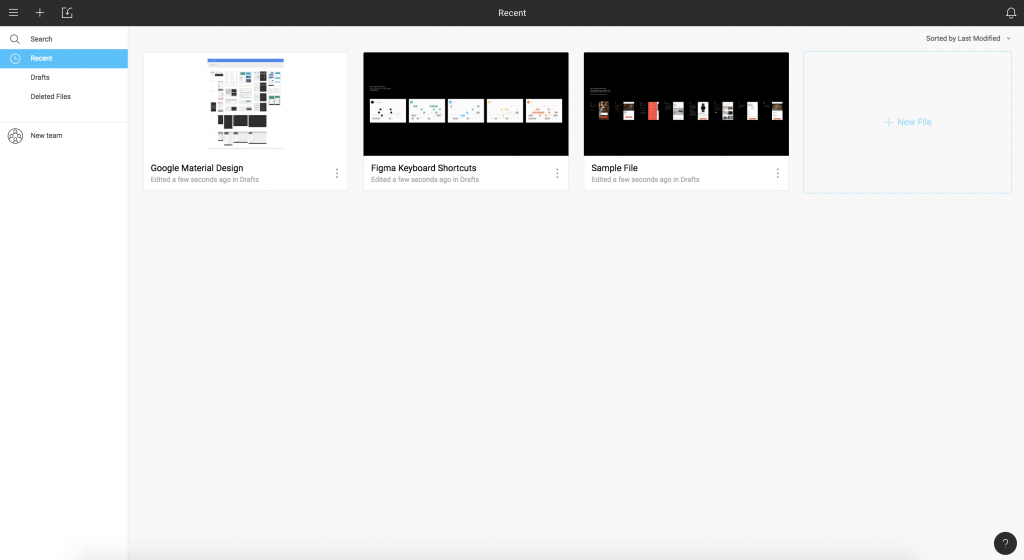Viewport: 1024px width, 560px height.
Task: Go to Drafts in sidebar
Action: [40, 77]
